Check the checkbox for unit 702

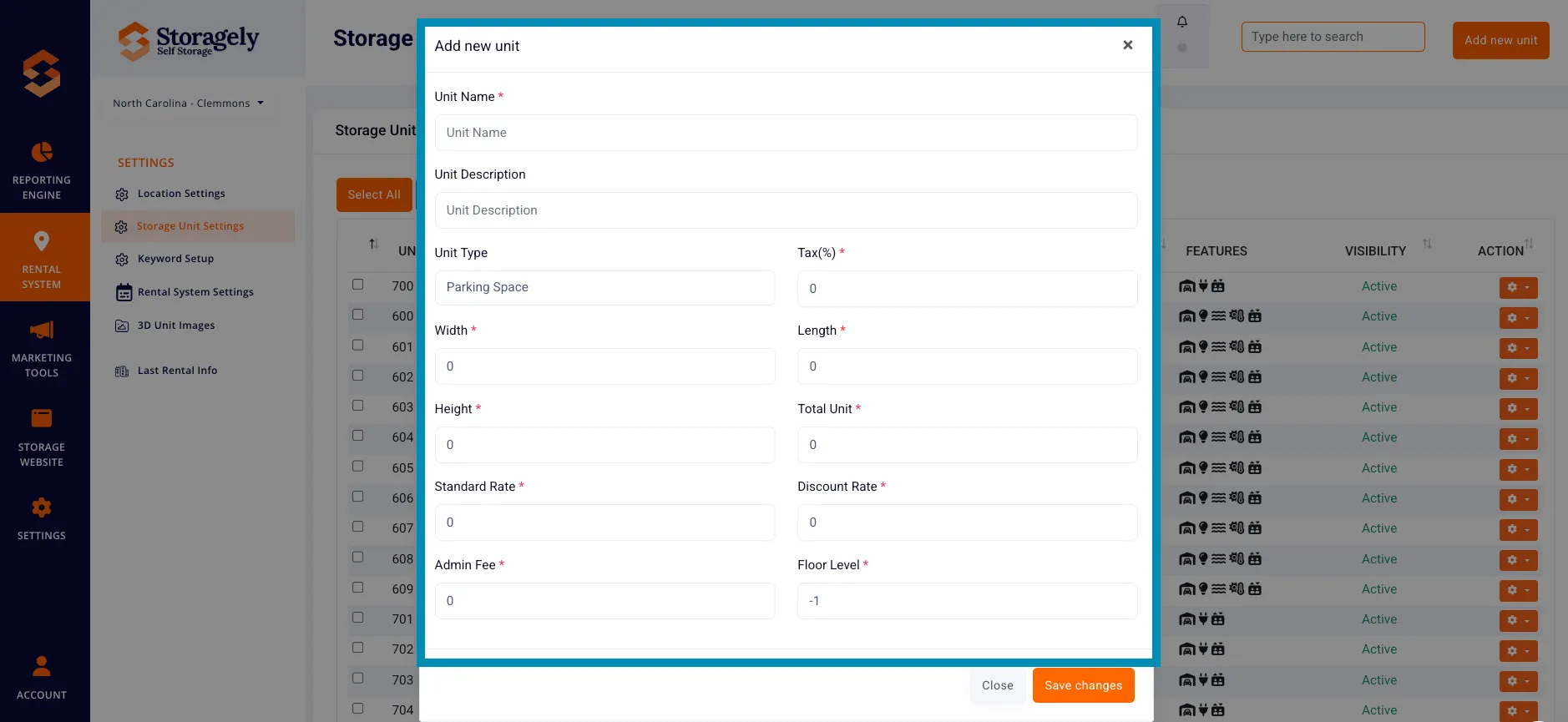click(357, 648)
